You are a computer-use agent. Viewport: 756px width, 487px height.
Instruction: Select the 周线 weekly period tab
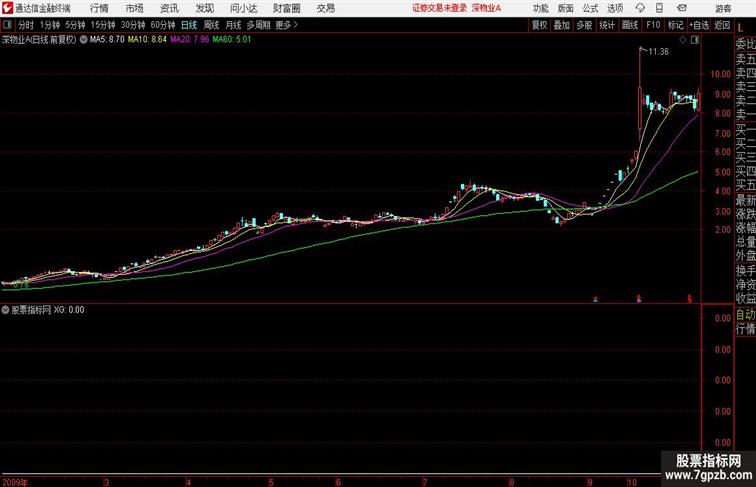[211, 25]
